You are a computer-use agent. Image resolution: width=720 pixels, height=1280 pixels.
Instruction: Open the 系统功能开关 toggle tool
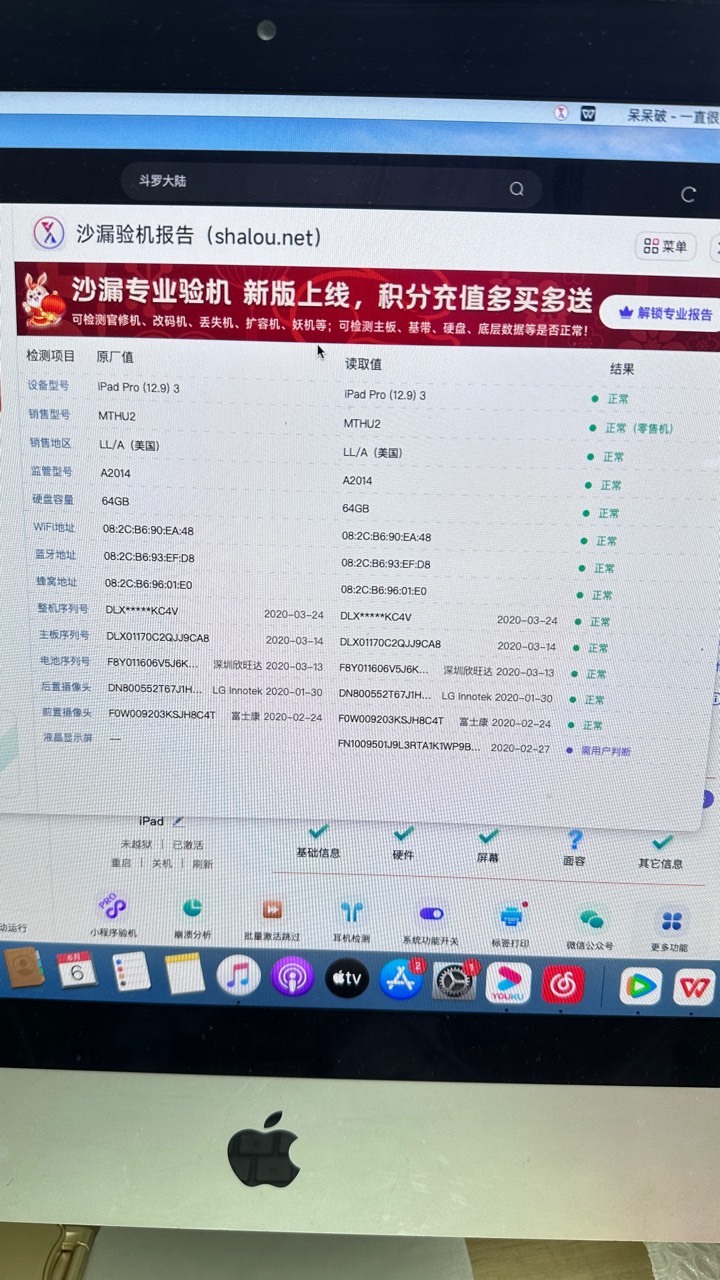432,913
